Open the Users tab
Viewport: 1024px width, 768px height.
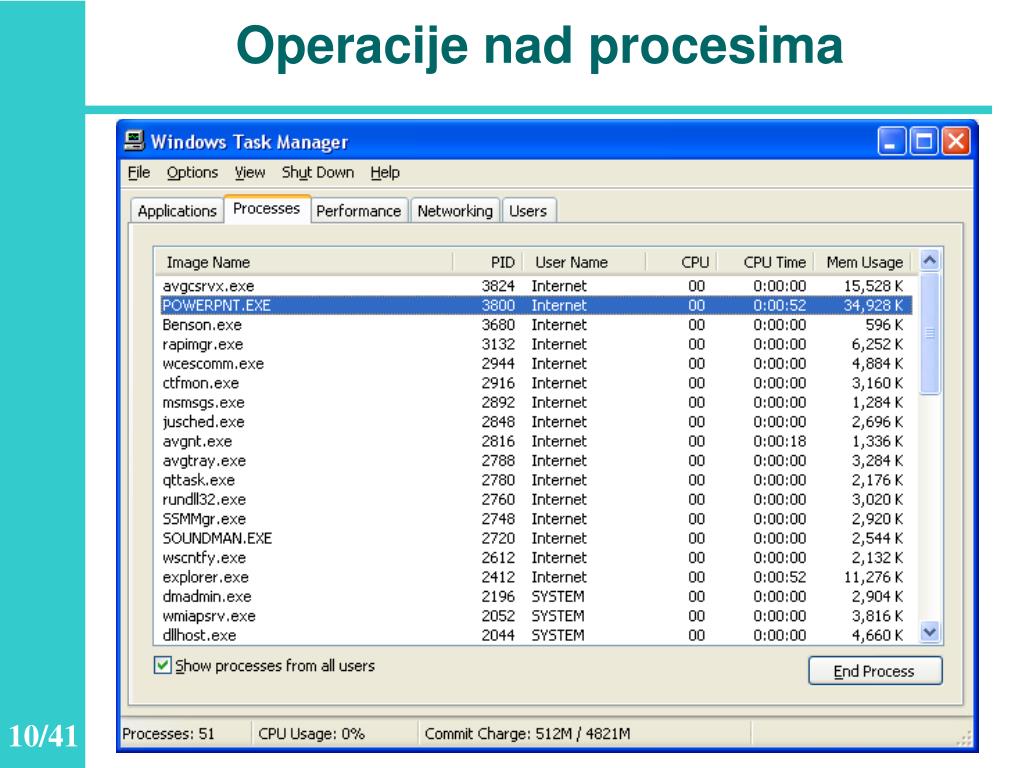click(x=528, y=211)
